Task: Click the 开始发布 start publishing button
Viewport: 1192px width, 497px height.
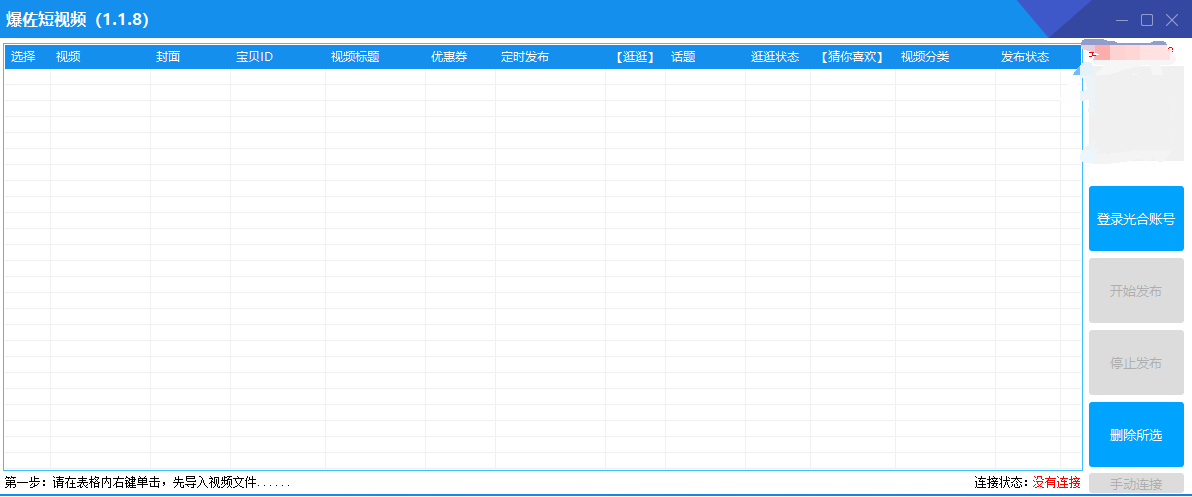Action: tap(1136, 291)
